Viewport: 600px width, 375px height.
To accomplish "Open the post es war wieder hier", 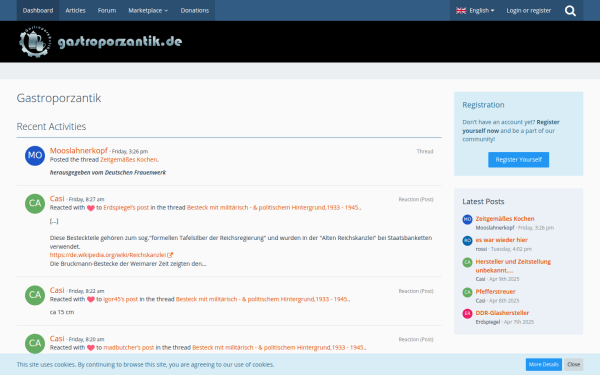I will tap(501, 240).
